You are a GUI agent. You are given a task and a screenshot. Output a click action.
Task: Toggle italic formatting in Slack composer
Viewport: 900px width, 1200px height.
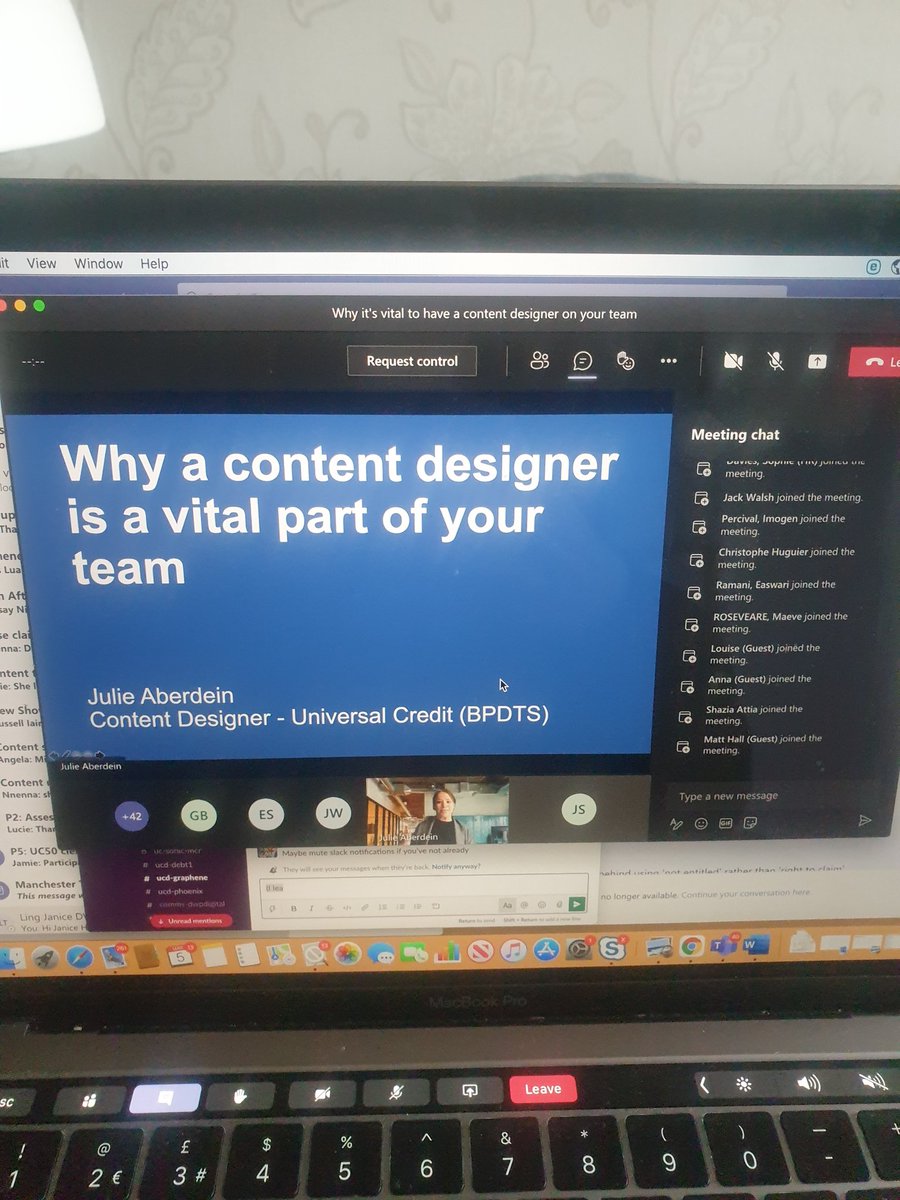pos(311,908)
